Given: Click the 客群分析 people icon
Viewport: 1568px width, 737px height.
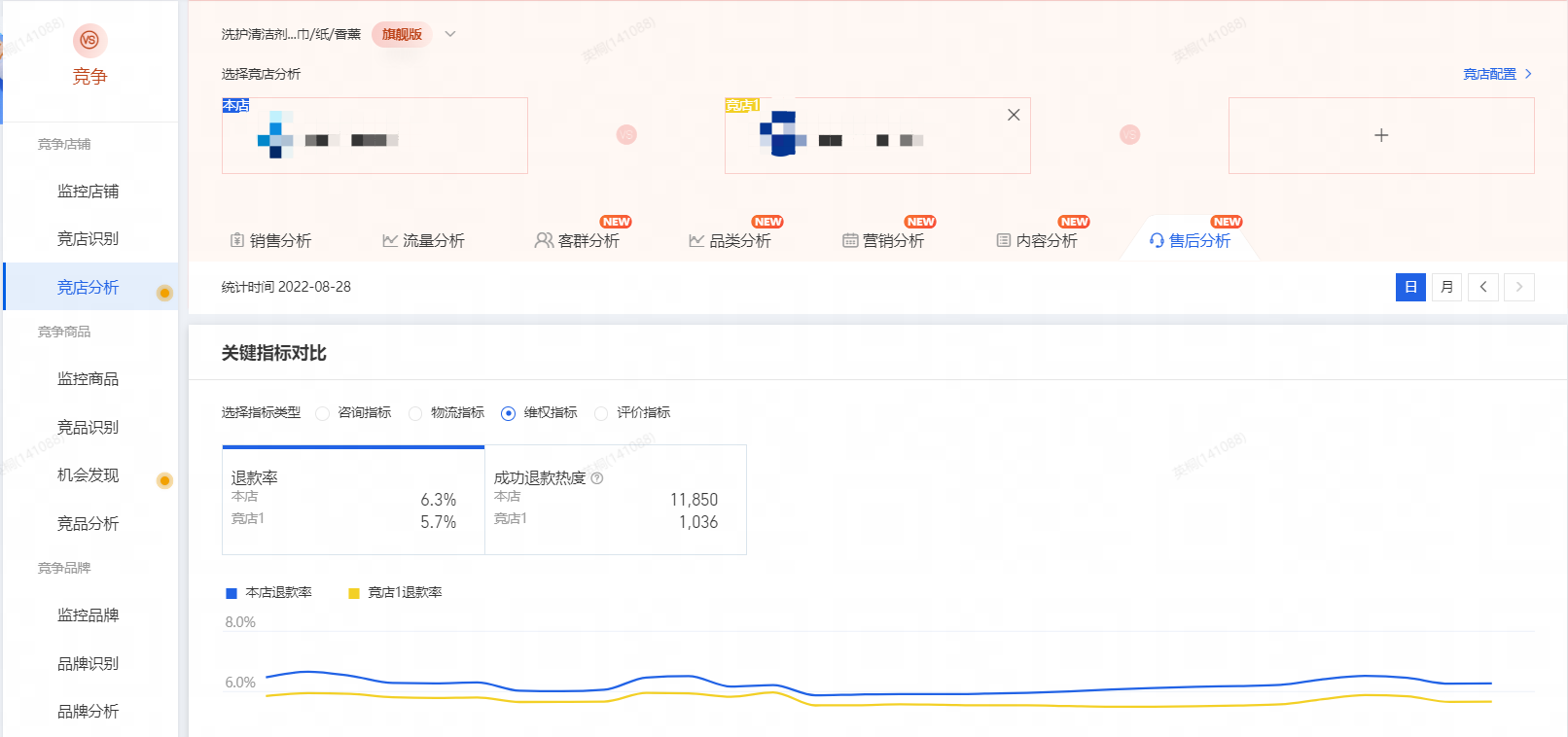Looking at the screenshot, I should [x=544, y=240].
